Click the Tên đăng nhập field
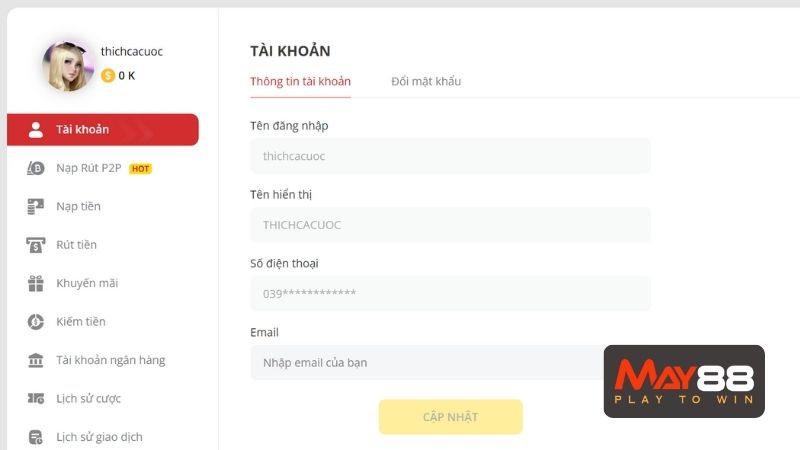 [451, 156]
